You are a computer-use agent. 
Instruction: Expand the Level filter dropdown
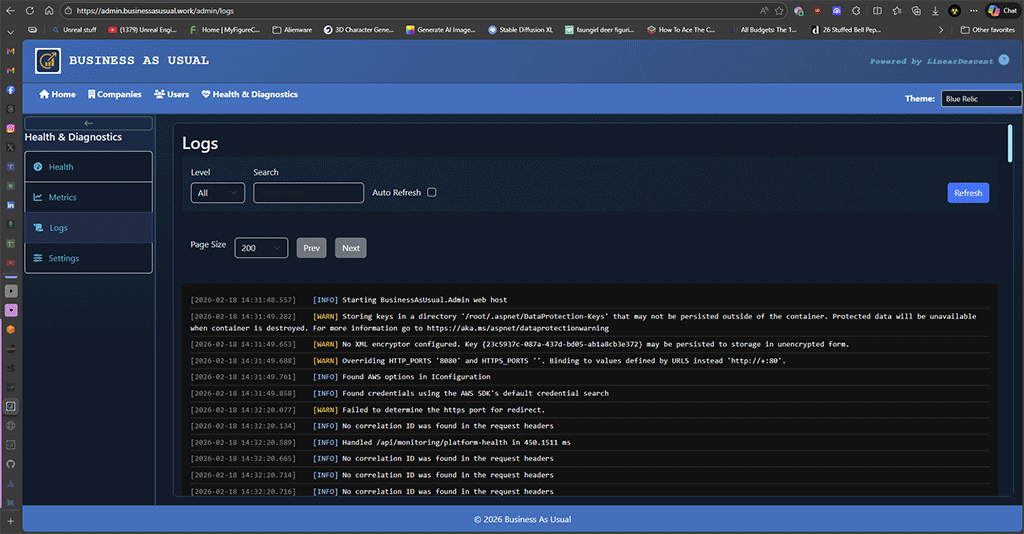point(217,193)
